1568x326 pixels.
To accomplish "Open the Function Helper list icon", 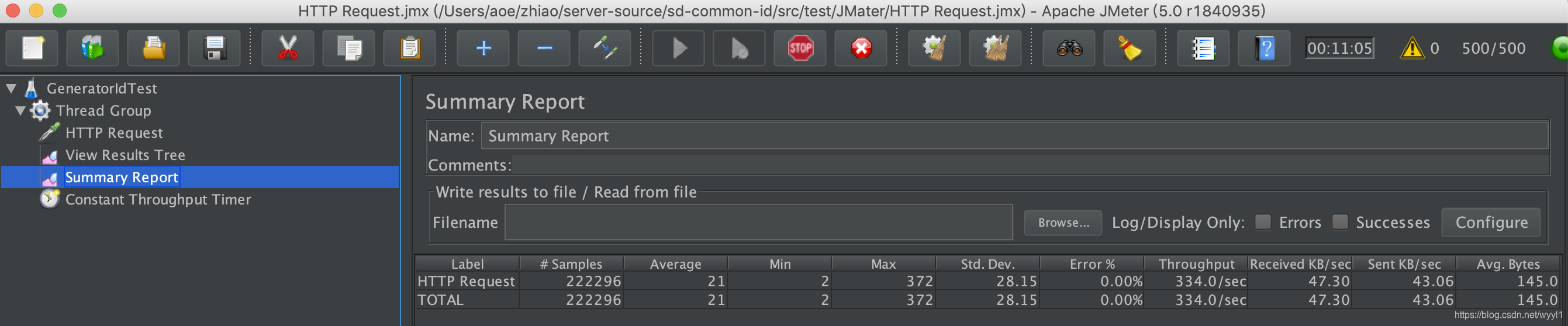I will click(x=1203, y=48).
